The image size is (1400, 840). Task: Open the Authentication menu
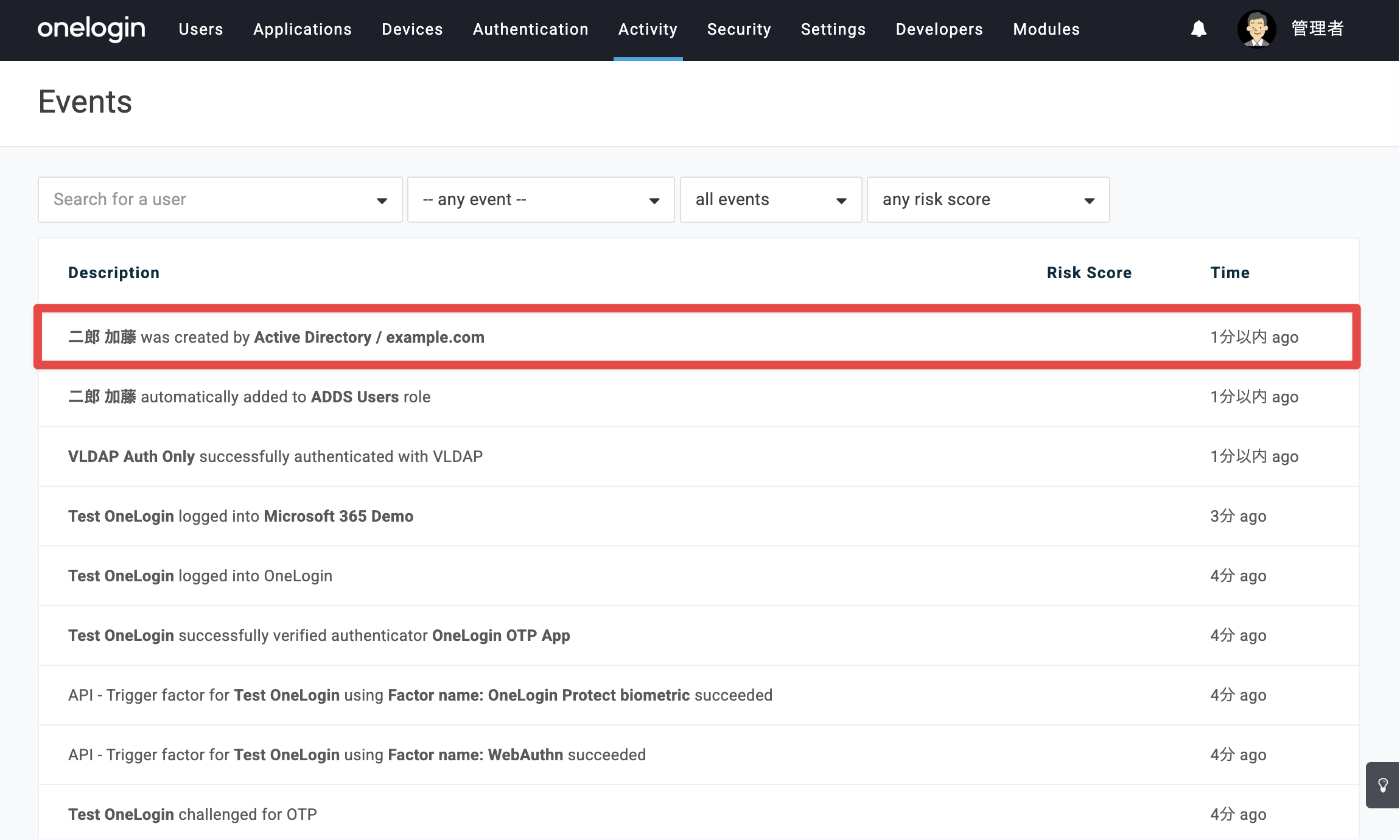(531, 29)
